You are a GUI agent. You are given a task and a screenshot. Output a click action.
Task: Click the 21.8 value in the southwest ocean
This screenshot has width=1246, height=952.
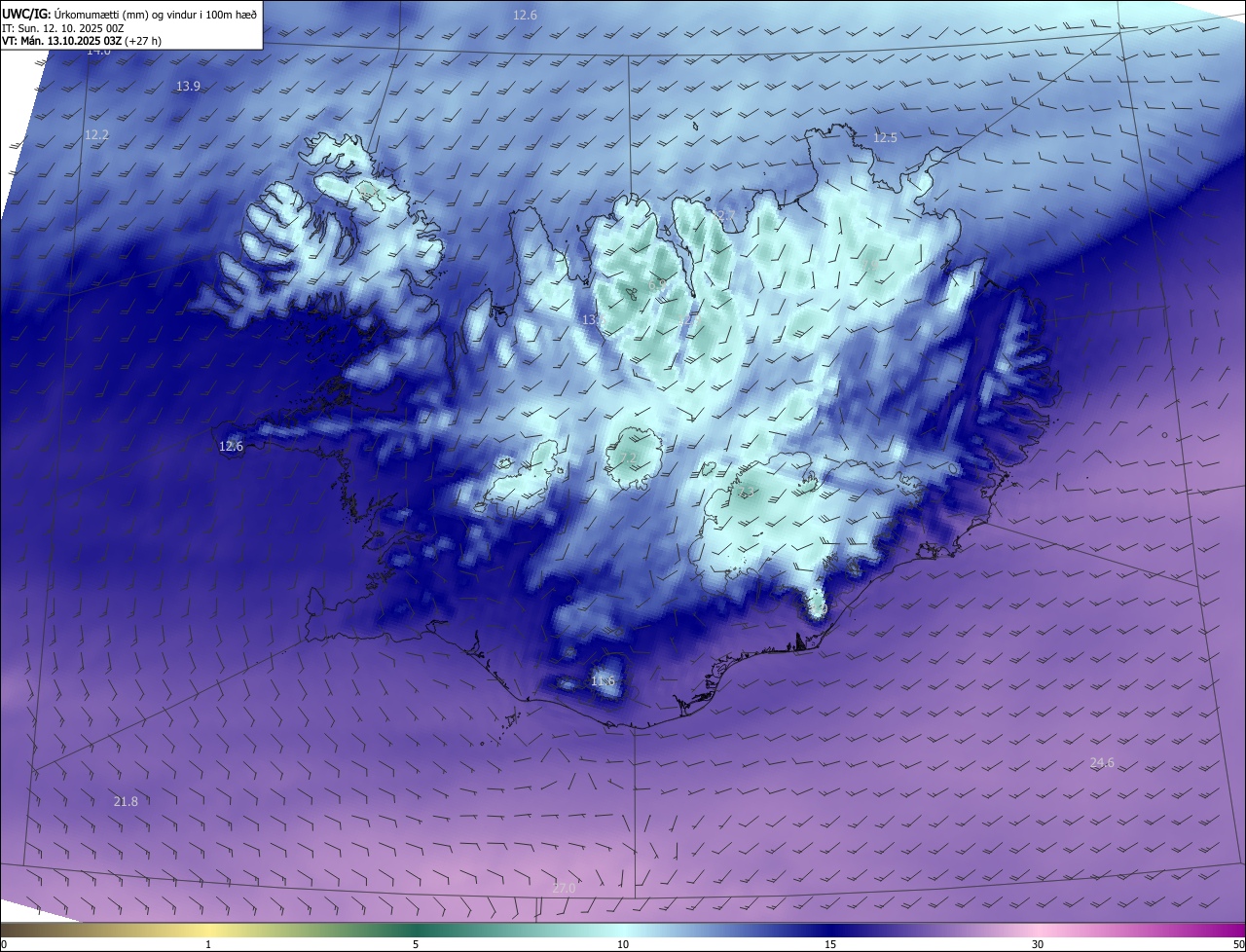coord(126,802)
